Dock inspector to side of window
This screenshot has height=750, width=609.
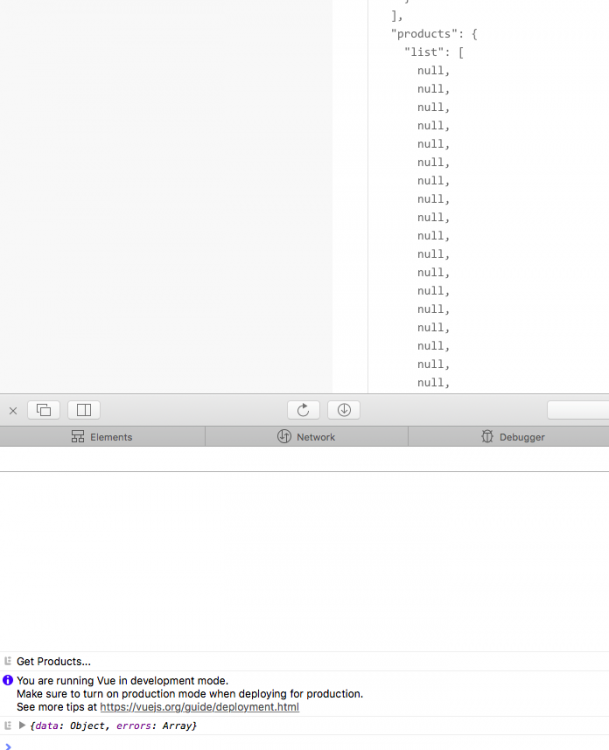[x=84, y=410]
